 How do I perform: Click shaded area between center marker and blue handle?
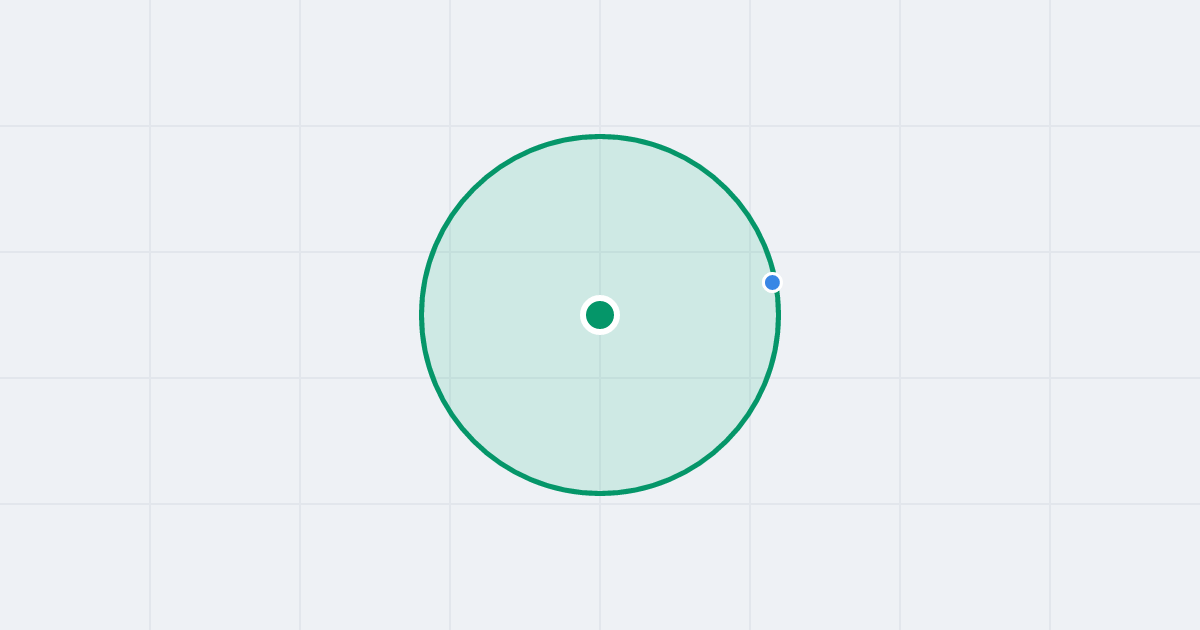pyautogui.click(x=690, y=299)
